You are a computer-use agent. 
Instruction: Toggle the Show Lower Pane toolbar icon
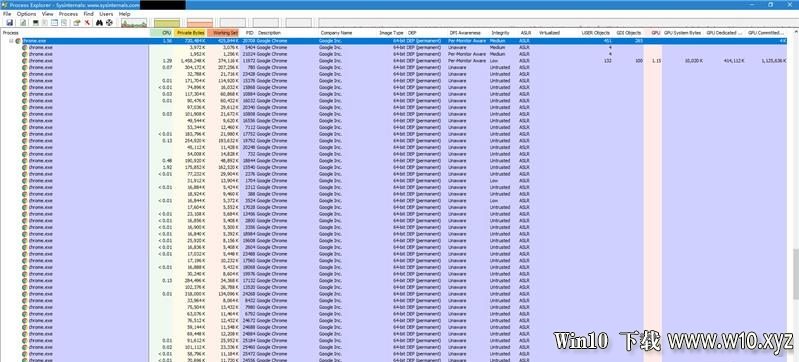[54, 23]
